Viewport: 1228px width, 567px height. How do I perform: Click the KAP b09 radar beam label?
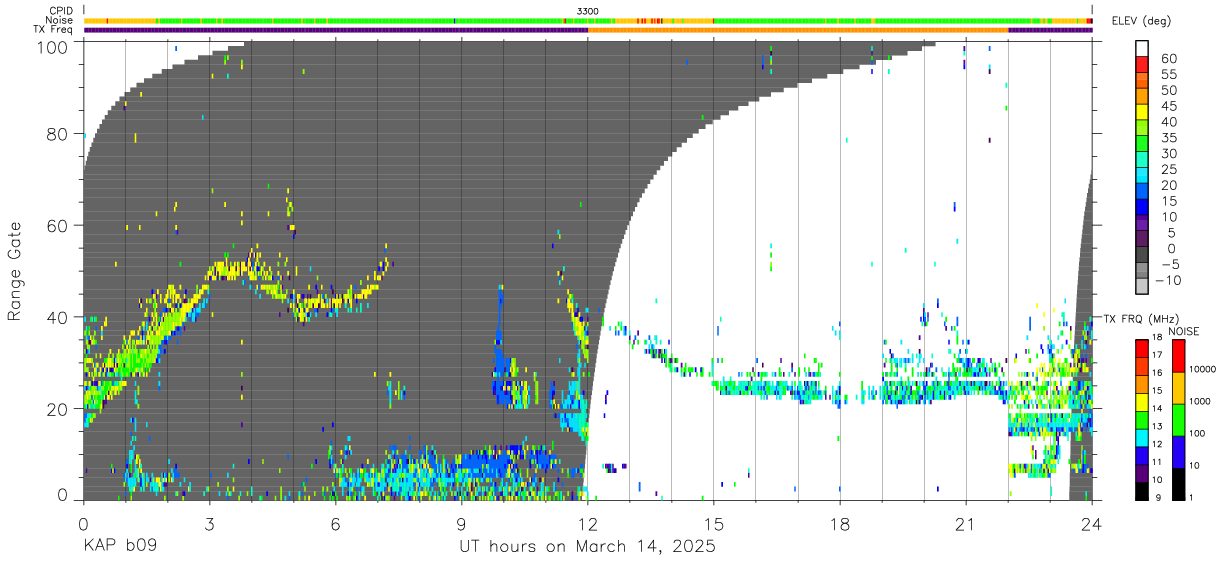(x=120, y=547)
